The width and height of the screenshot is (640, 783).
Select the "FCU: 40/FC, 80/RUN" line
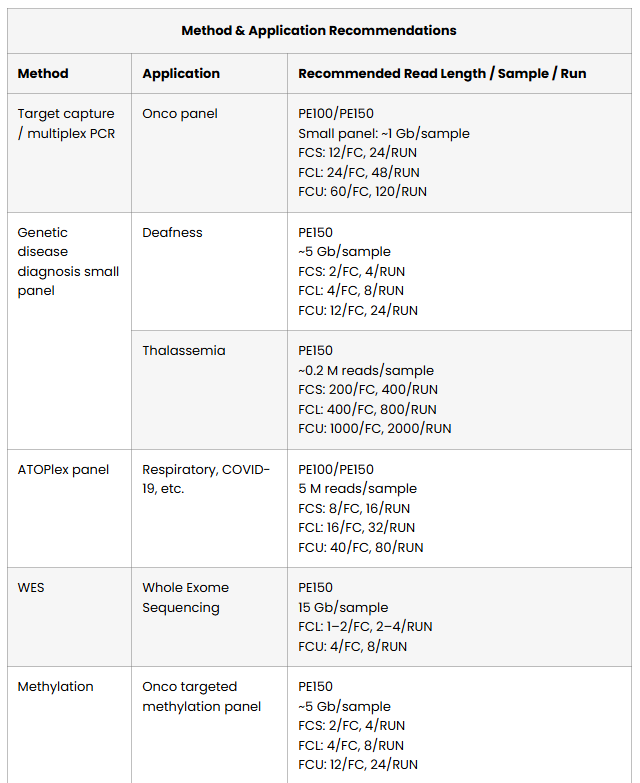[x=360, y=547]
